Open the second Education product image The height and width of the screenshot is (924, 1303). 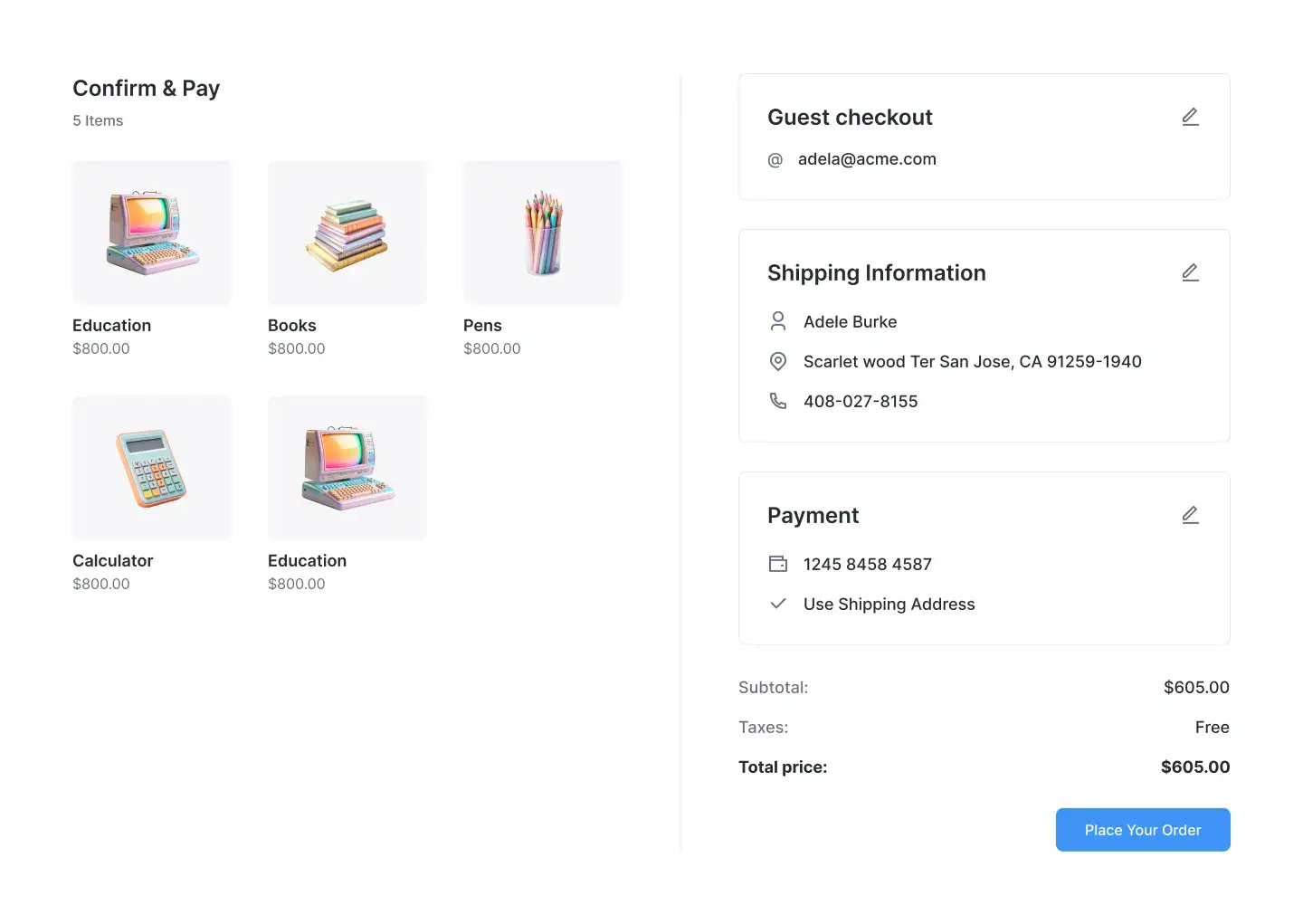(347, 469)
